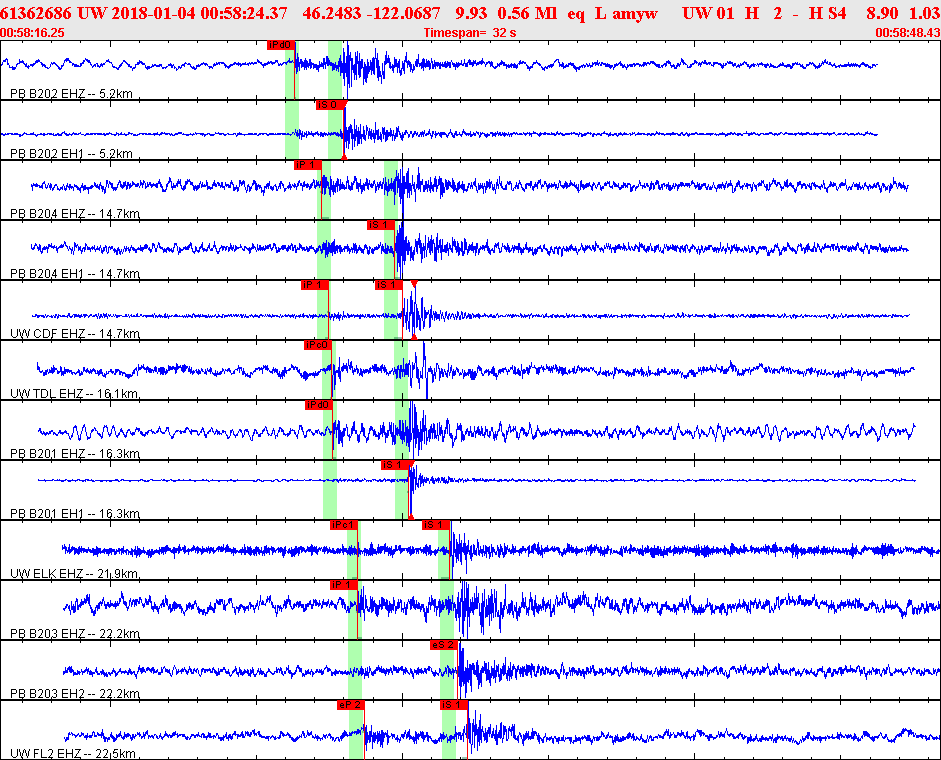The width and height of the screenshot is (941, 760).
Task: Click the analyst name 'amyw'
Action: [635, 14]
